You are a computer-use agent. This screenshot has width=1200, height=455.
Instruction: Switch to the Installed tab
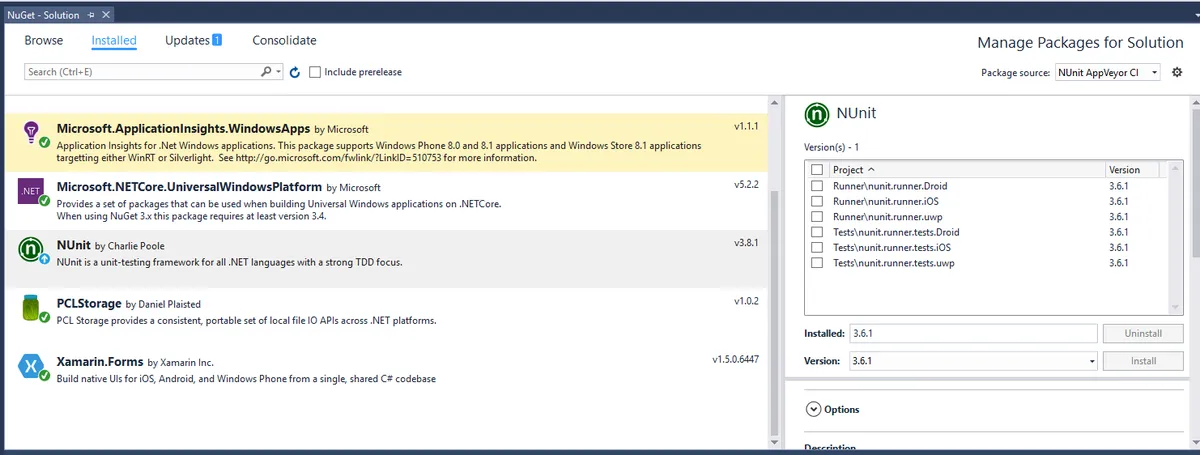(x=114, y=40)
